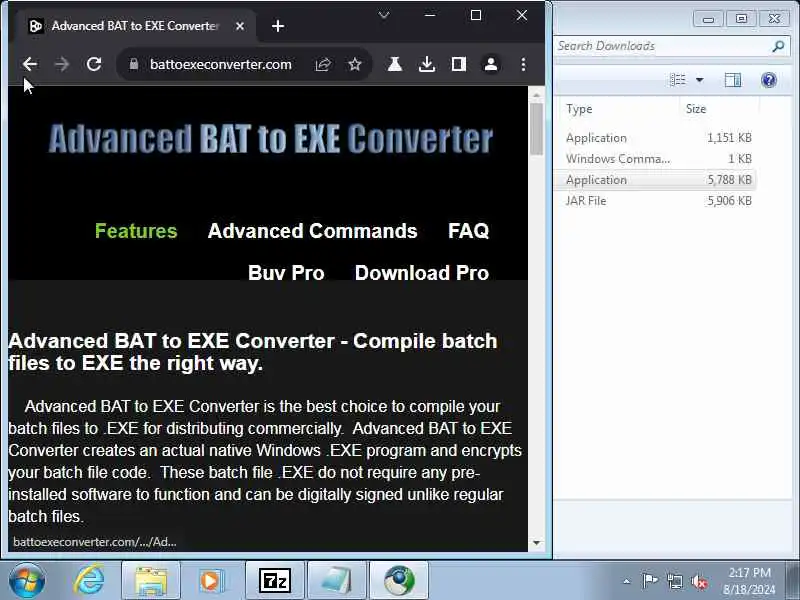Open the Windows Start menu orb
The width and height of the screenshot is (800, 600).
pyautogui.click(x=27, y=581)
